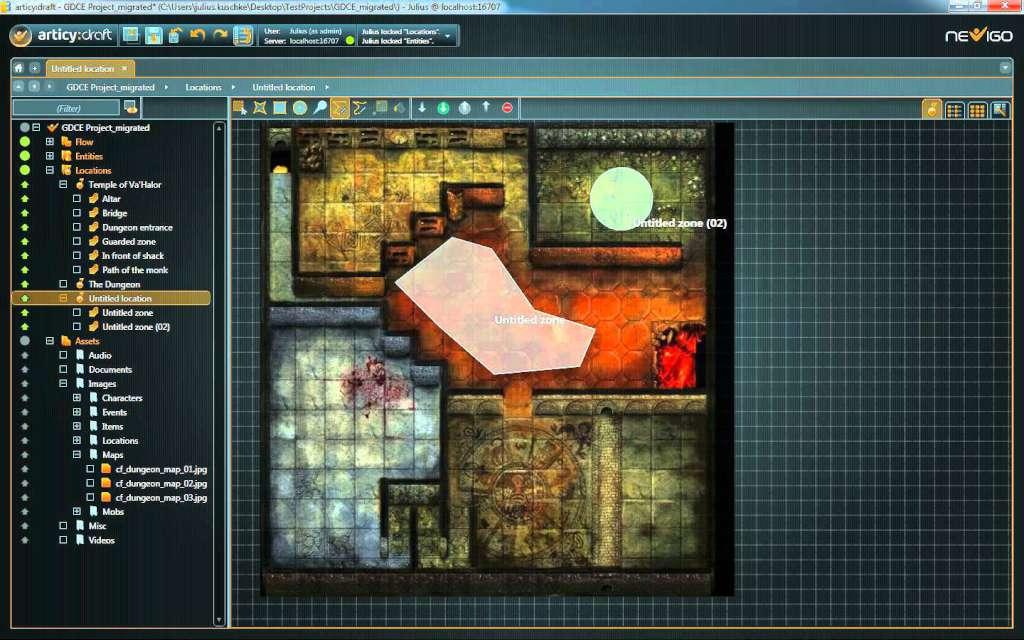Send selected object one layer down
1024x640 pixels.
(x=422, y=108)
